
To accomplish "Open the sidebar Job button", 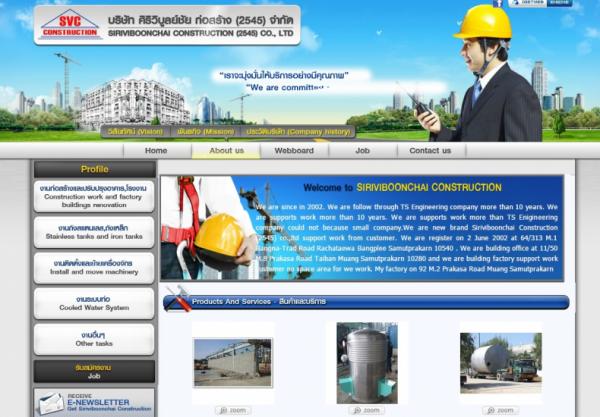I will point(94,371).
